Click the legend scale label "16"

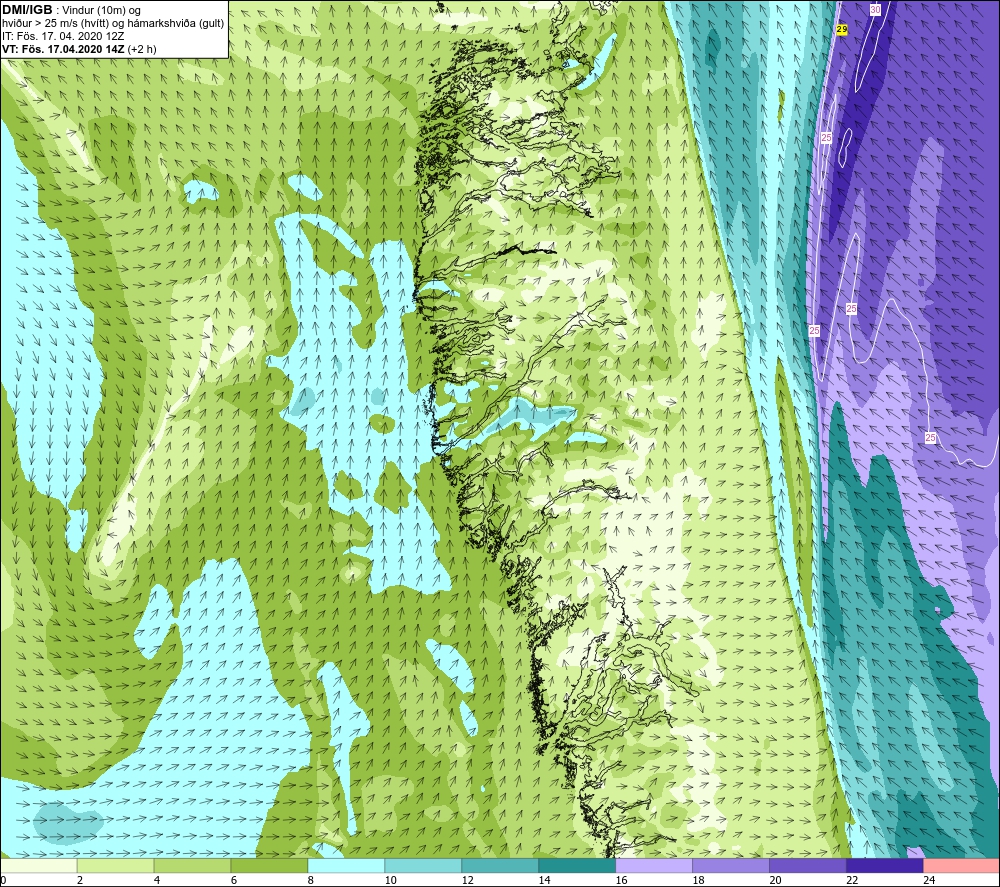pyautogui.click(x=621, y=880)
